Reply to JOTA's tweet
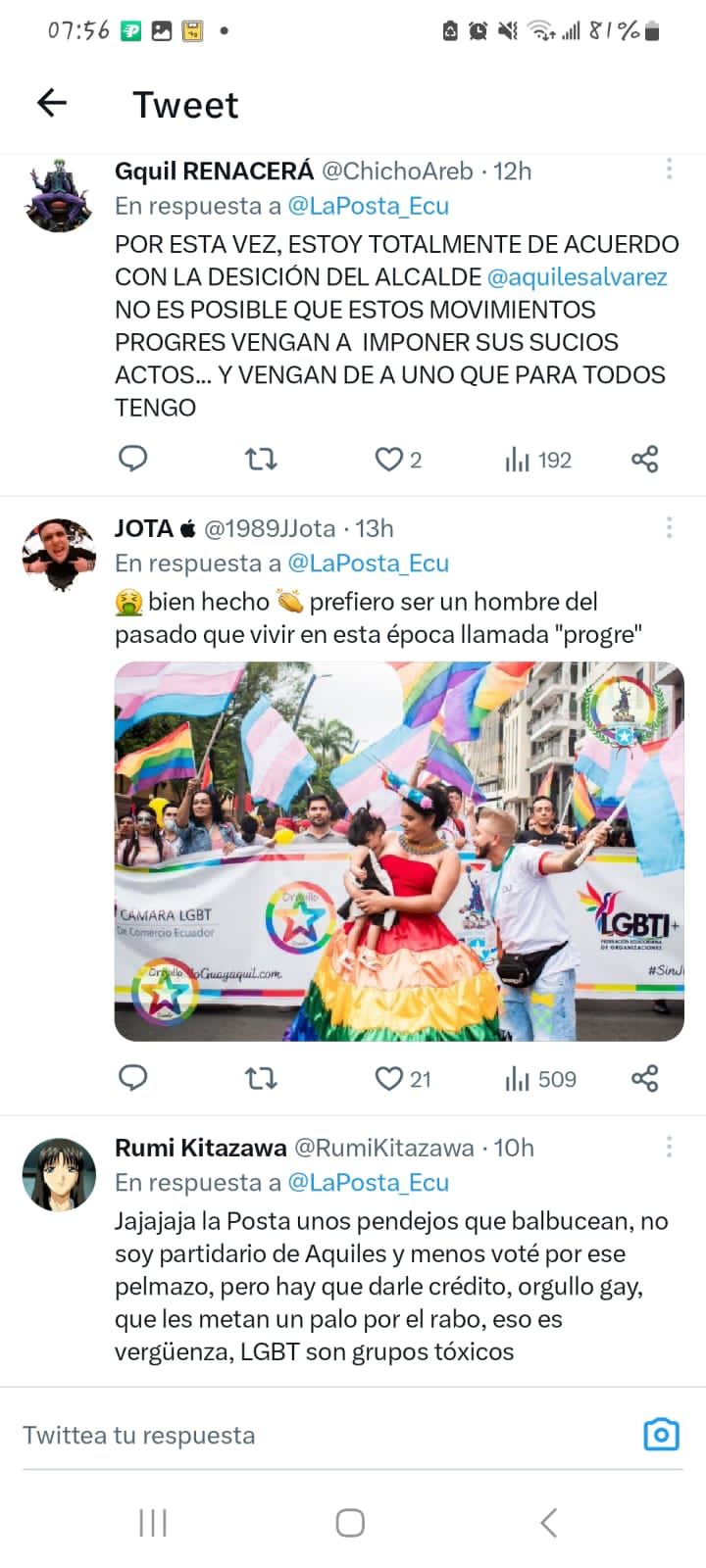 pyautogui.click(x=132, y=1078)
